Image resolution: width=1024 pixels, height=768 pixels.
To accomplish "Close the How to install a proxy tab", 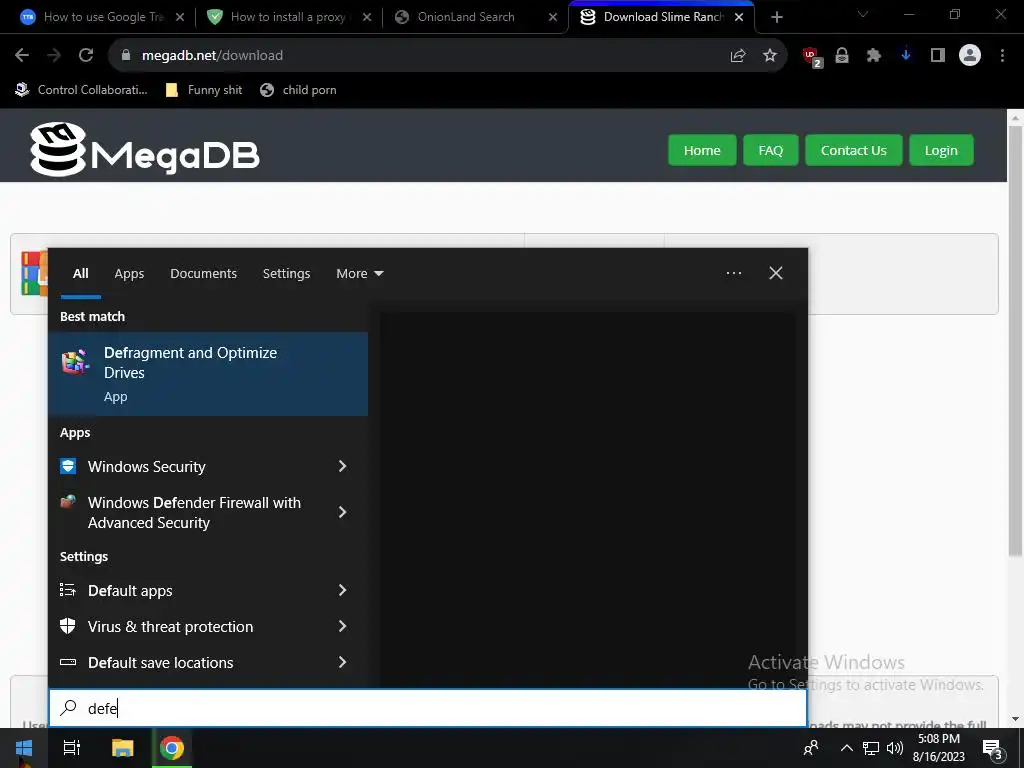I will click(x=367, y=17).
